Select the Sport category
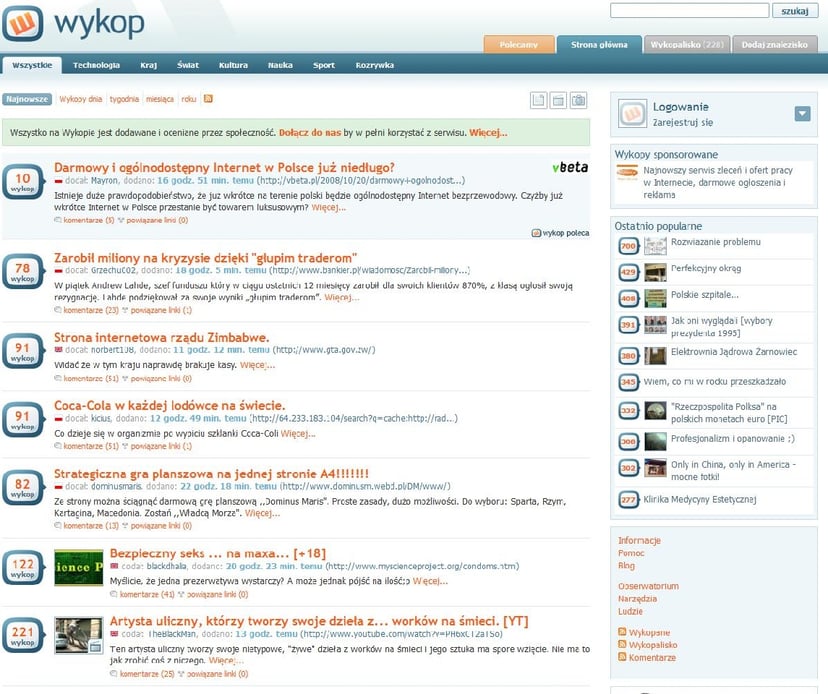Image resolution: width=828 pixels, height=694 pixels. click(x=324, y=65)
